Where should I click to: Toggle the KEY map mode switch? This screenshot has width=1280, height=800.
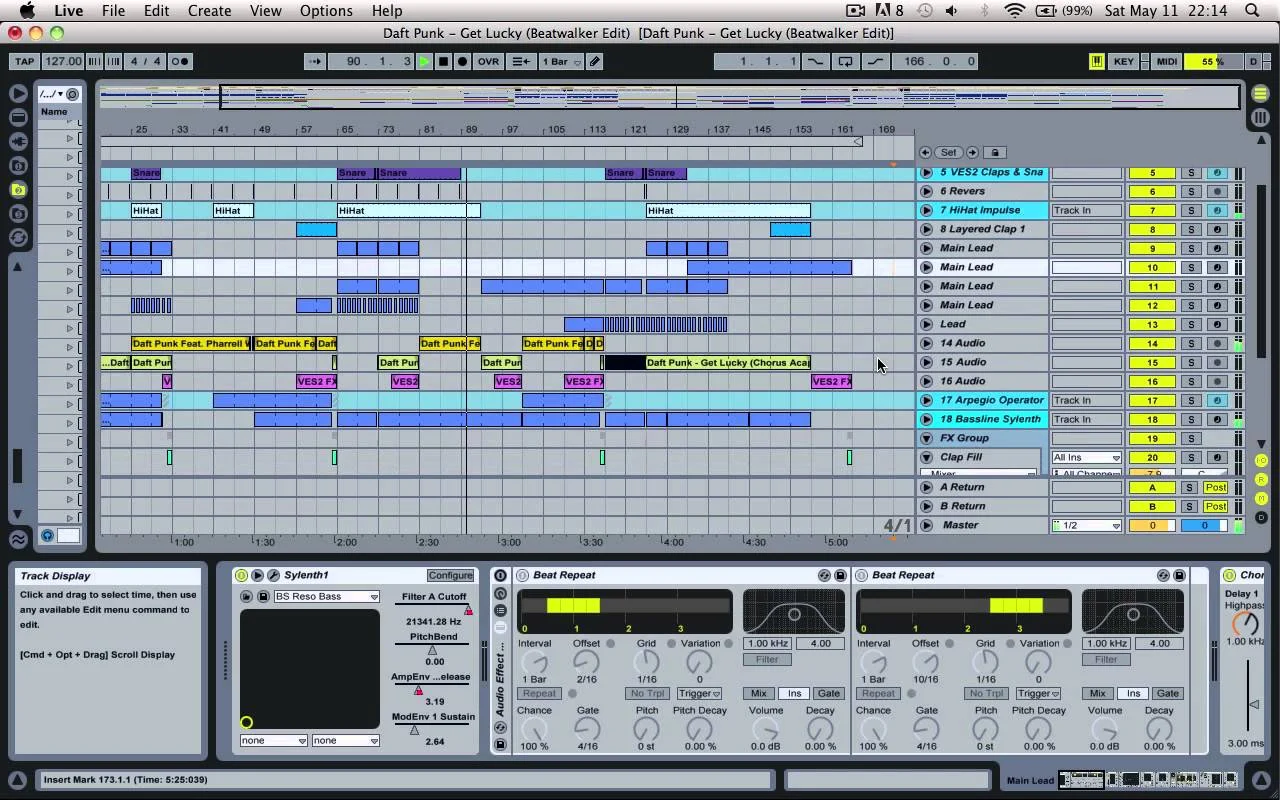[1124, 61]
